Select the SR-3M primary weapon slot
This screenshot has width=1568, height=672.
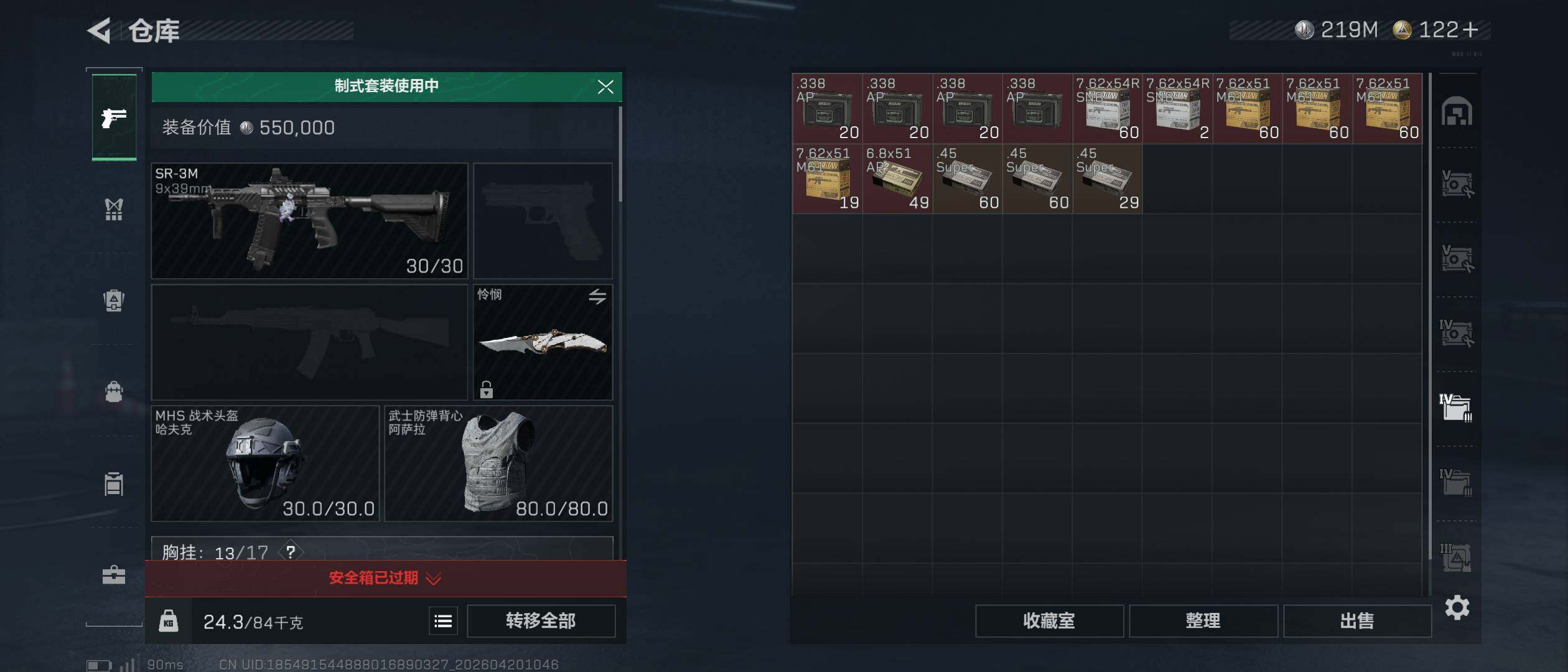(x=309, y=221)
